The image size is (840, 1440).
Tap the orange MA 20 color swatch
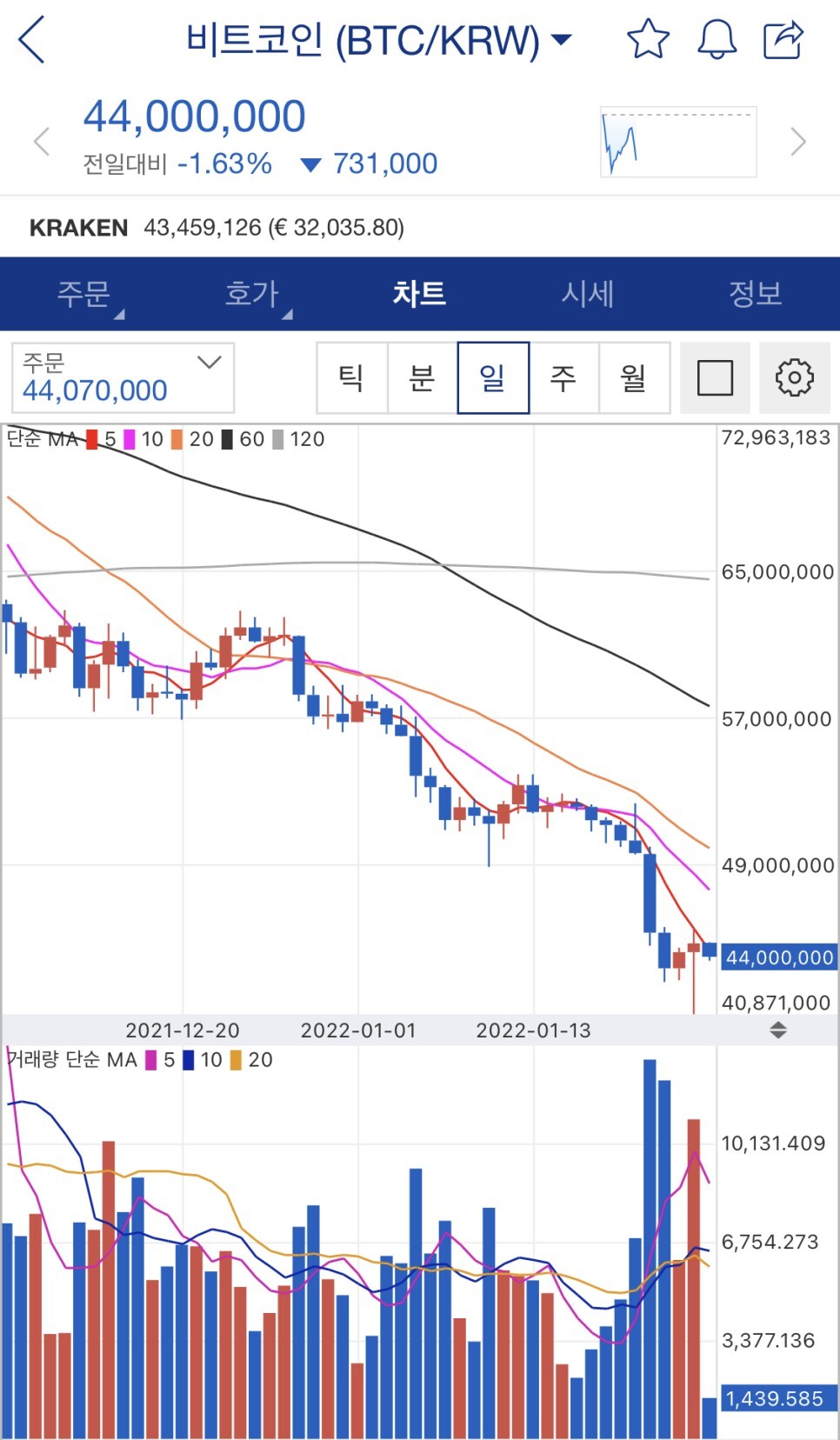tap(177, 439)
